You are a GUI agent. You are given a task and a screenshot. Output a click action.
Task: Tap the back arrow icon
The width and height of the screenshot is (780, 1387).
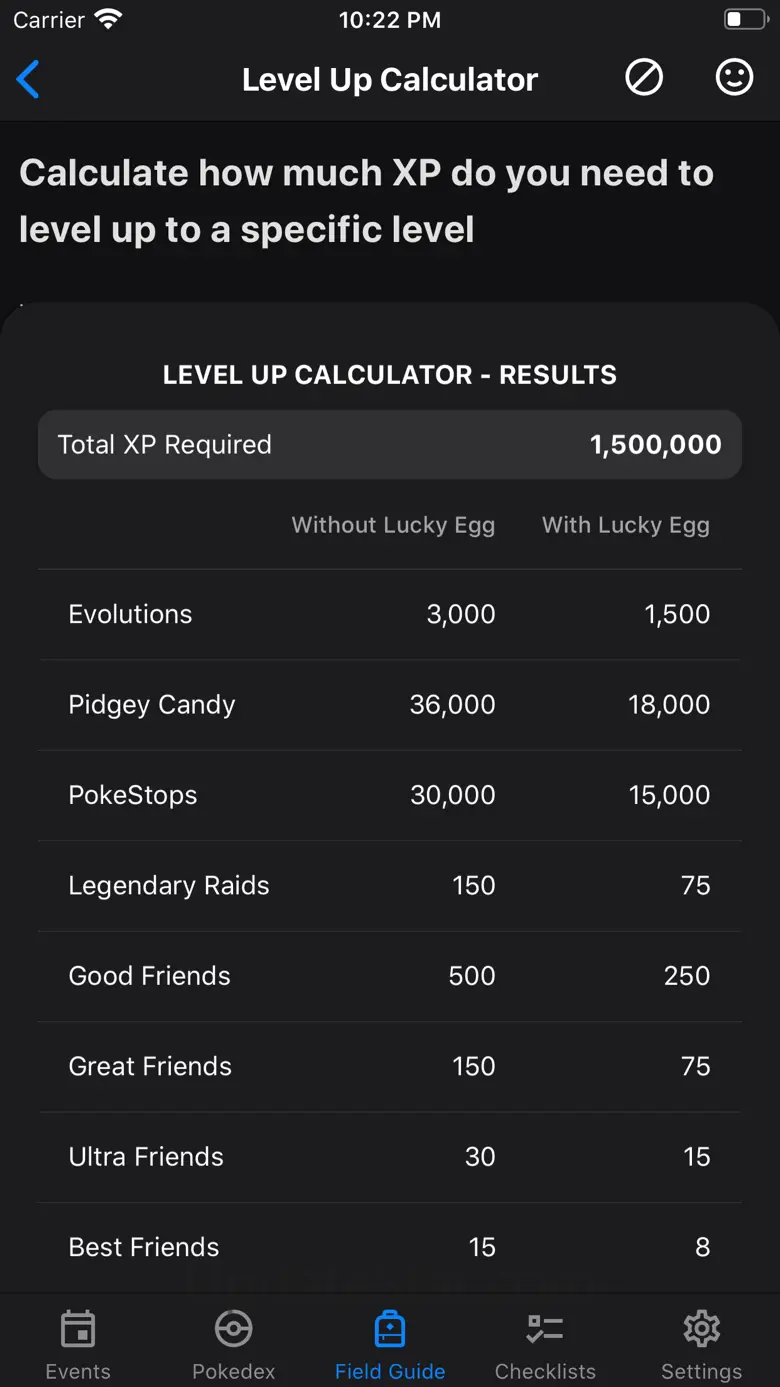click(x=28, y=79)
